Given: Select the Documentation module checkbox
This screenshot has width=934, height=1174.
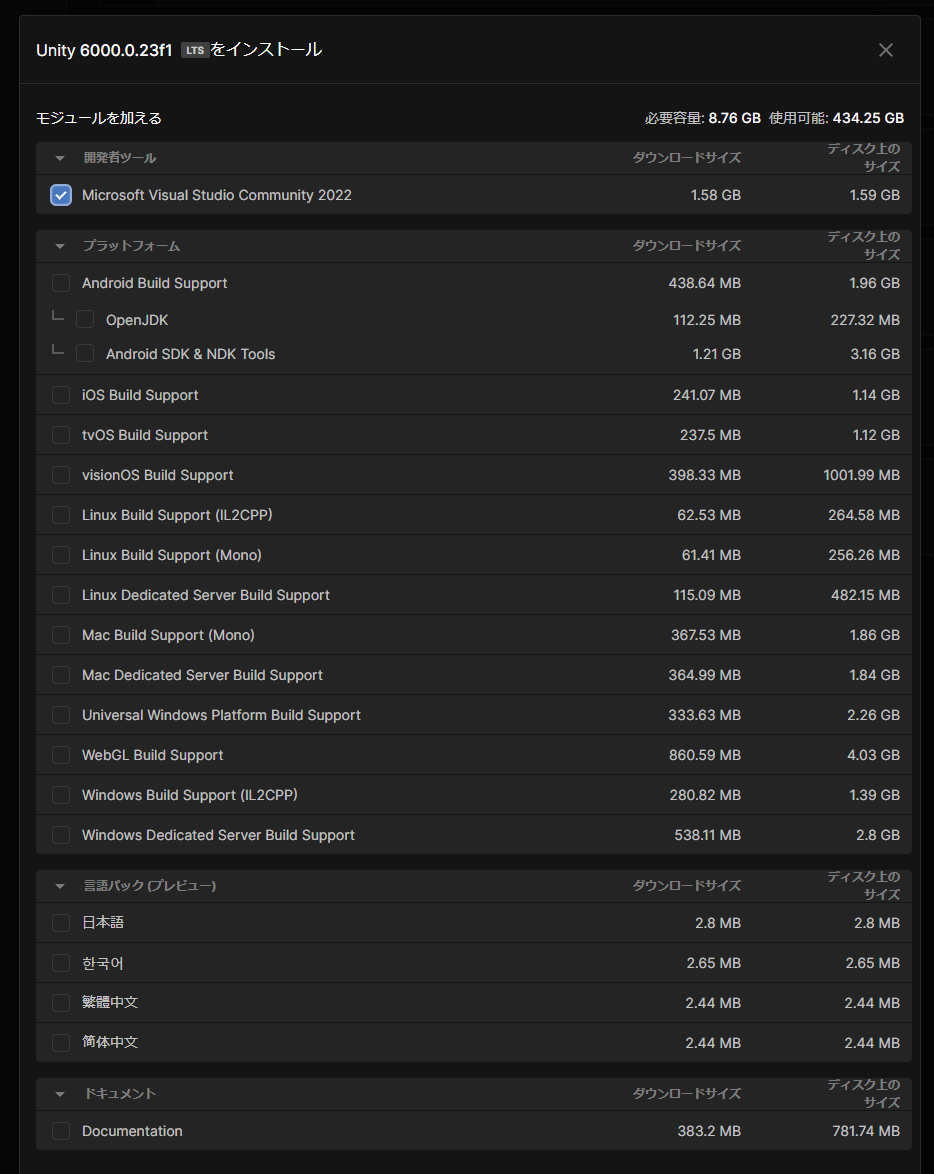Looking at the screenshot, I should tap(61, 1131).
